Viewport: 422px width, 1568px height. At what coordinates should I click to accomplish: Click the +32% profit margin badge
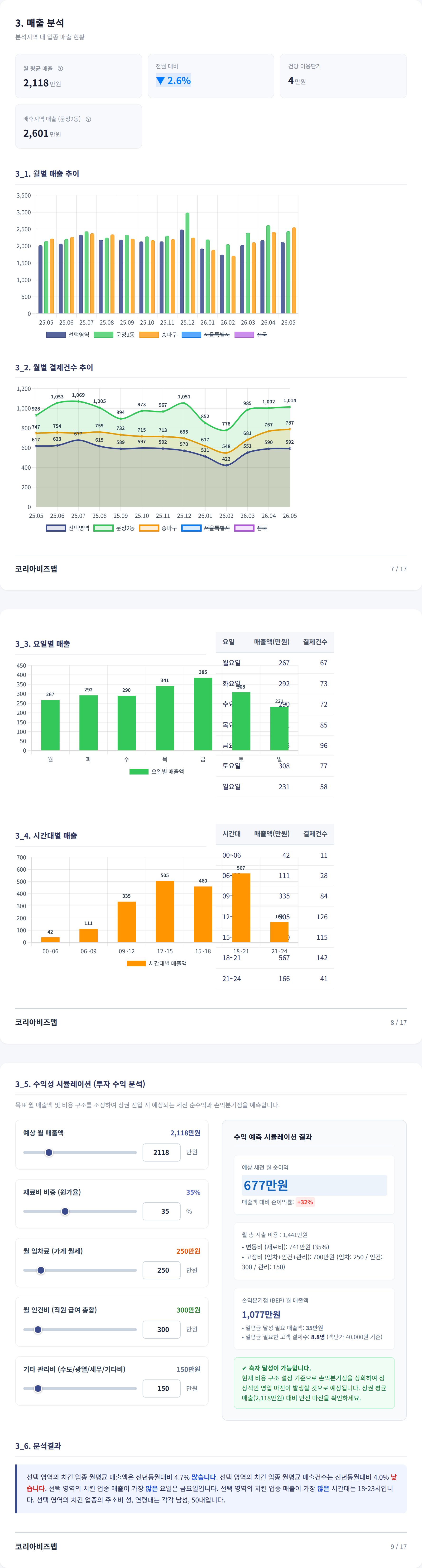pyautogui.click(x=305, y=1202)
